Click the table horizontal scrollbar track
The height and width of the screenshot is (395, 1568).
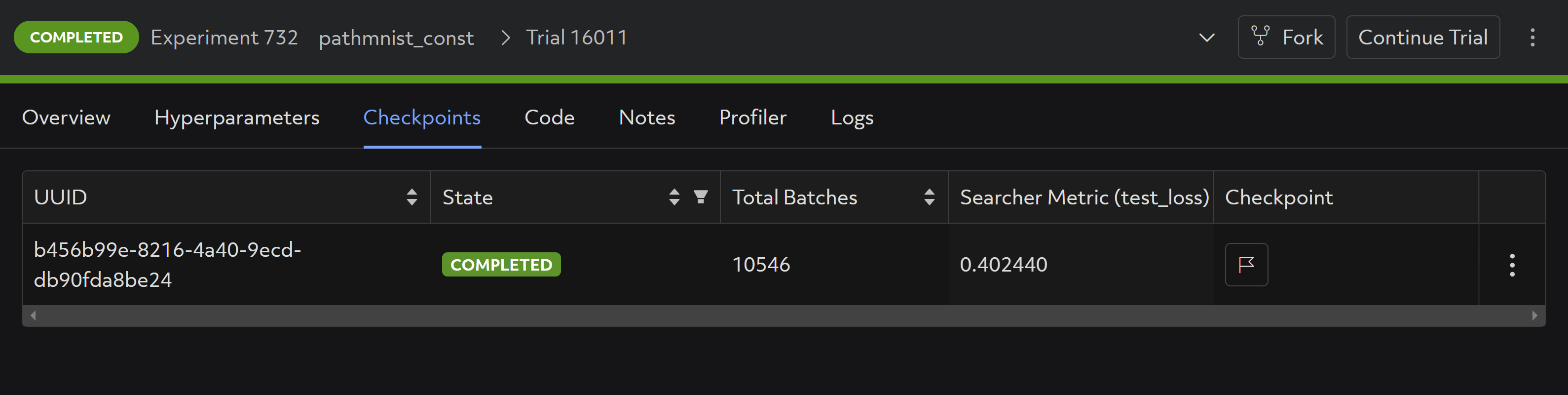point(784,316)
